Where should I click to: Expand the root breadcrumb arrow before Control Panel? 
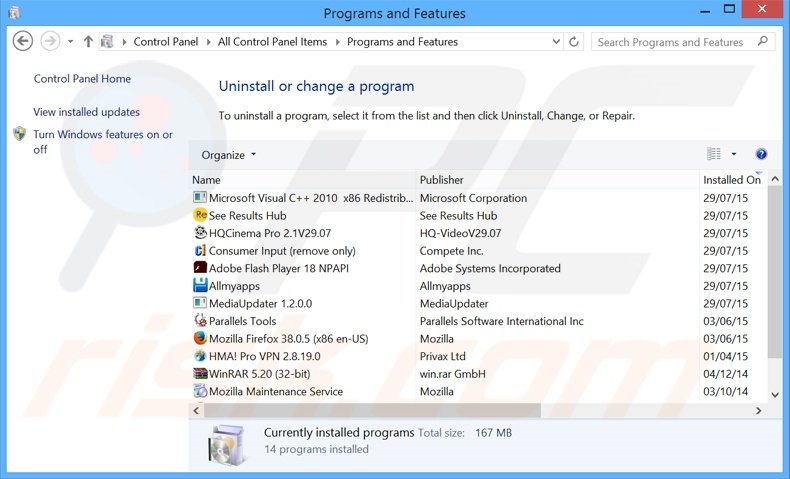pos(124,42)
